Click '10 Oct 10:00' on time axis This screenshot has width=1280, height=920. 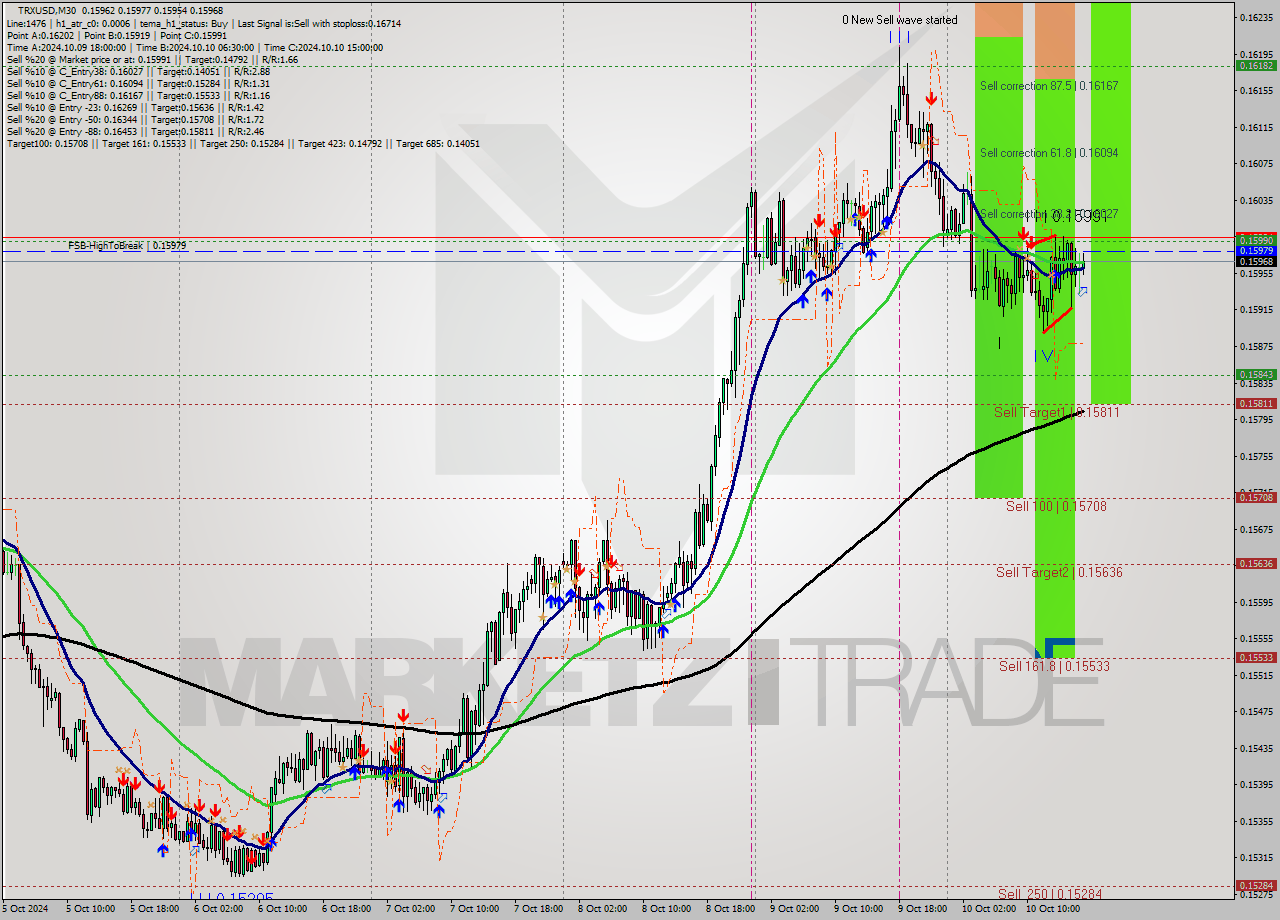(x=1051, y=909)
